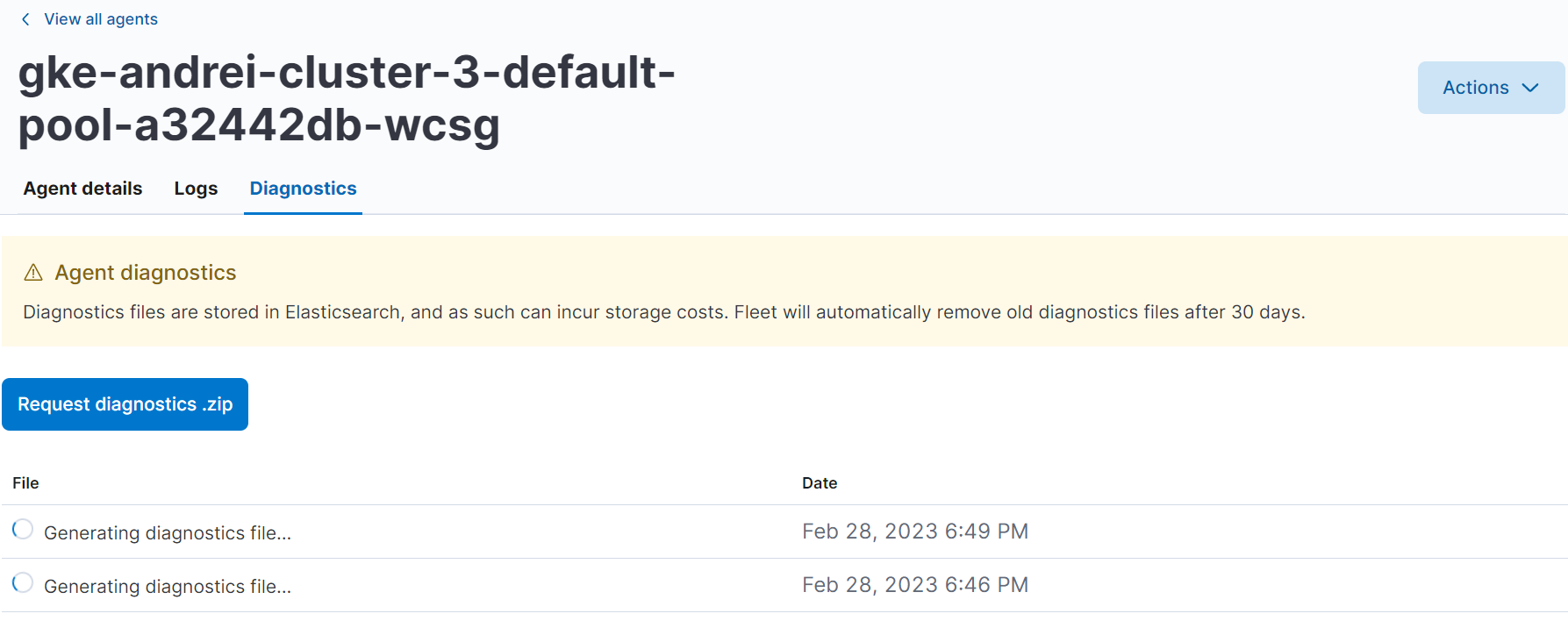This screenshot has height=628, width=1568.
Task: Follow the View all agents link
Action: (101, 18)
